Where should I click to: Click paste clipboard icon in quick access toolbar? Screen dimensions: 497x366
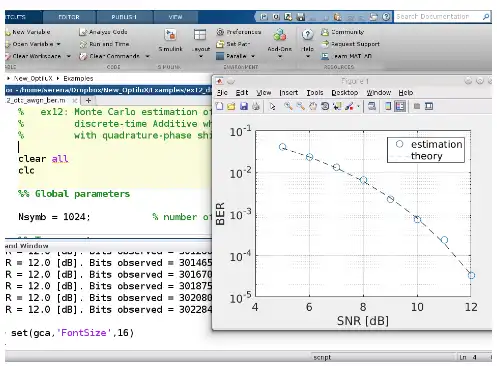[337, 17]
